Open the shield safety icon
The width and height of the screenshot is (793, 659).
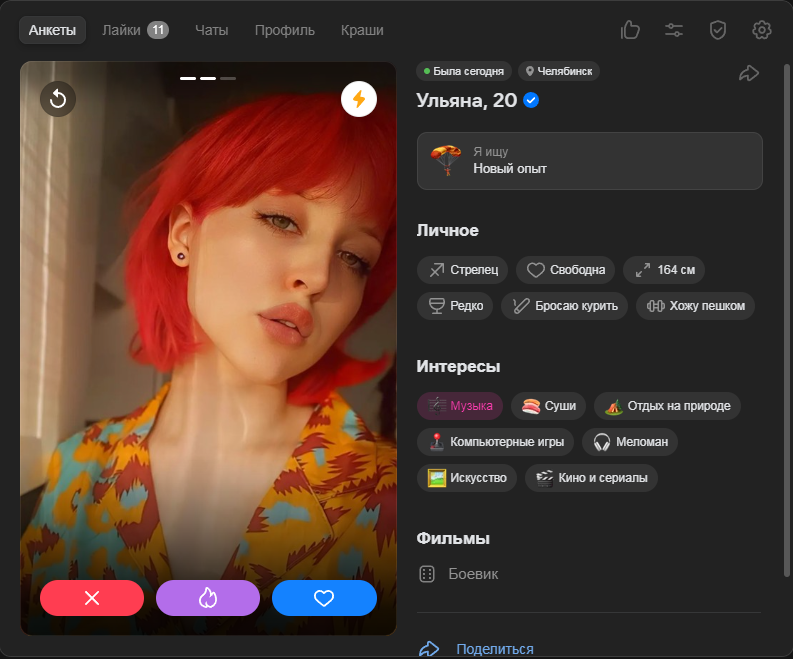point(718,30)
